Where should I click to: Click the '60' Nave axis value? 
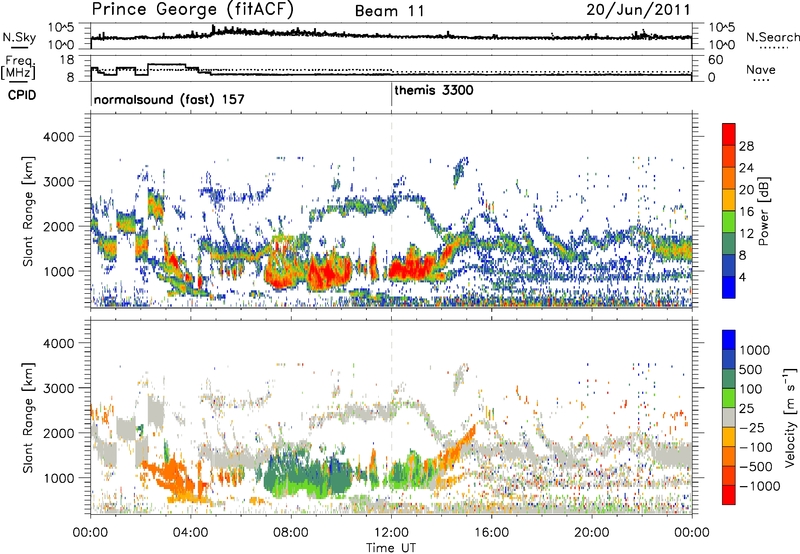tap(716, 60)
